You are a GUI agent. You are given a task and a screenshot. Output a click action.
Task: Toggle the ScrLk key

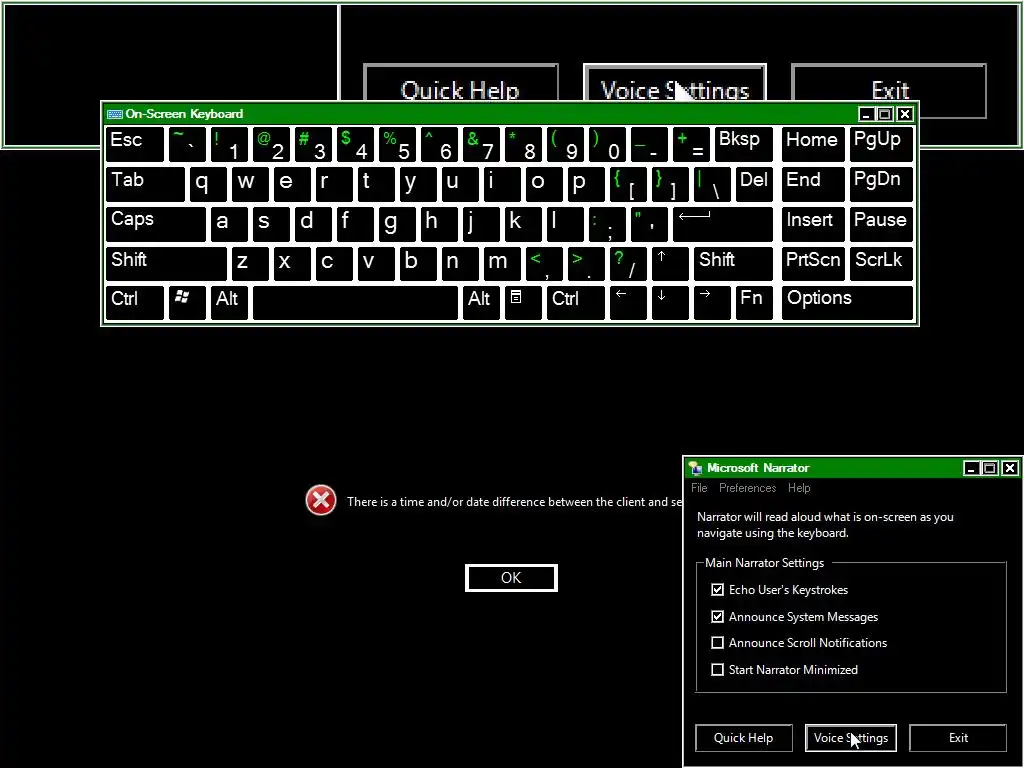882,264
